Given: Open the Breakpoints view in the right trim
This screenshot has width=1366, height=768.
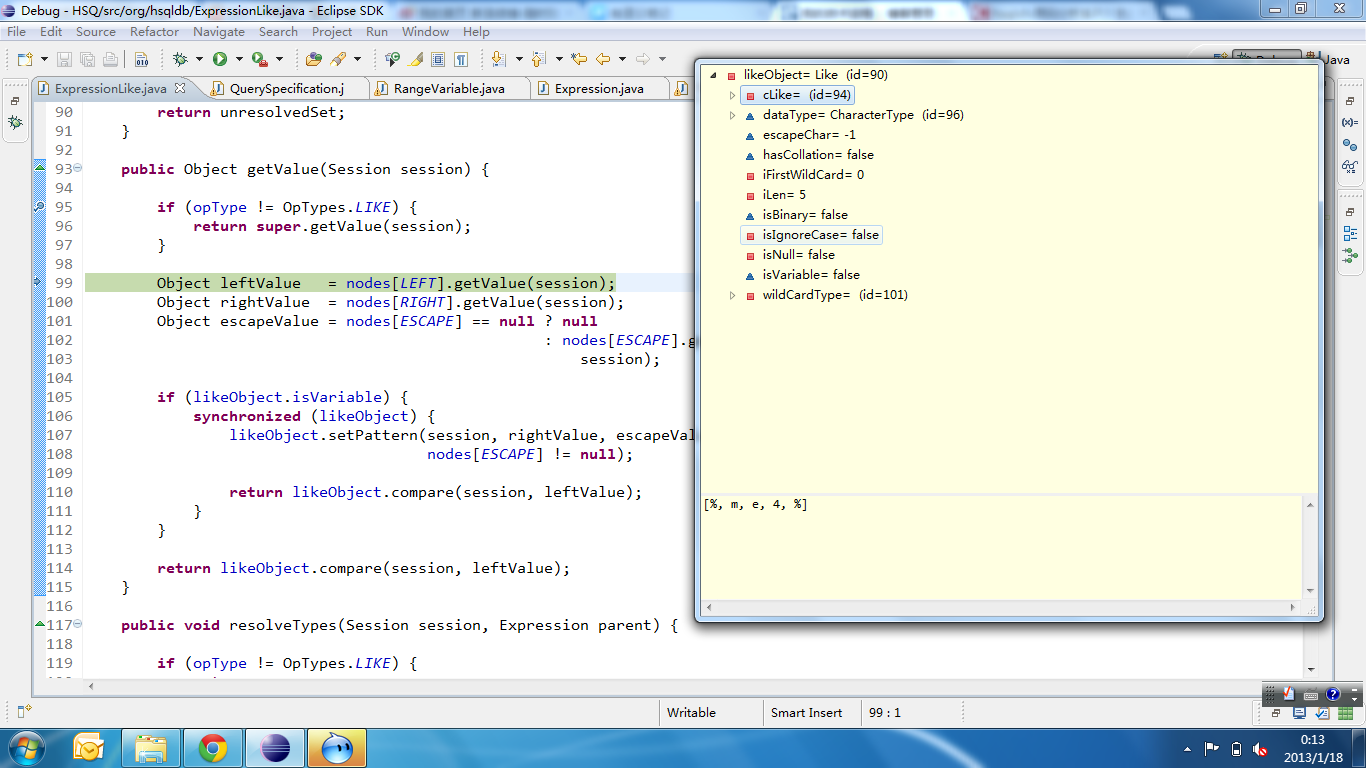Looking at the screenshot, I should coord(1350,145).
